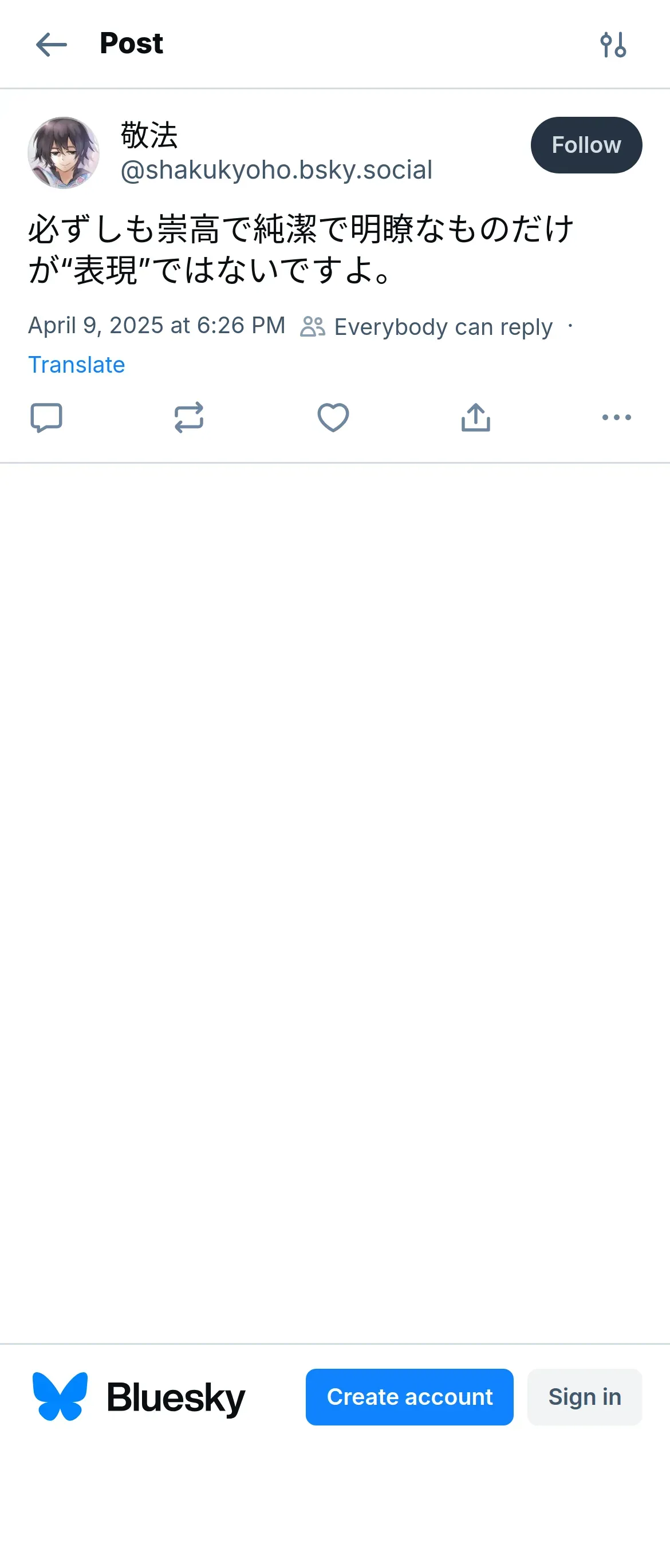The width and height of the screenshot is (670, 1568).
Task: Click the Bluesky butterfly logo
Action: coord(60,1396)
